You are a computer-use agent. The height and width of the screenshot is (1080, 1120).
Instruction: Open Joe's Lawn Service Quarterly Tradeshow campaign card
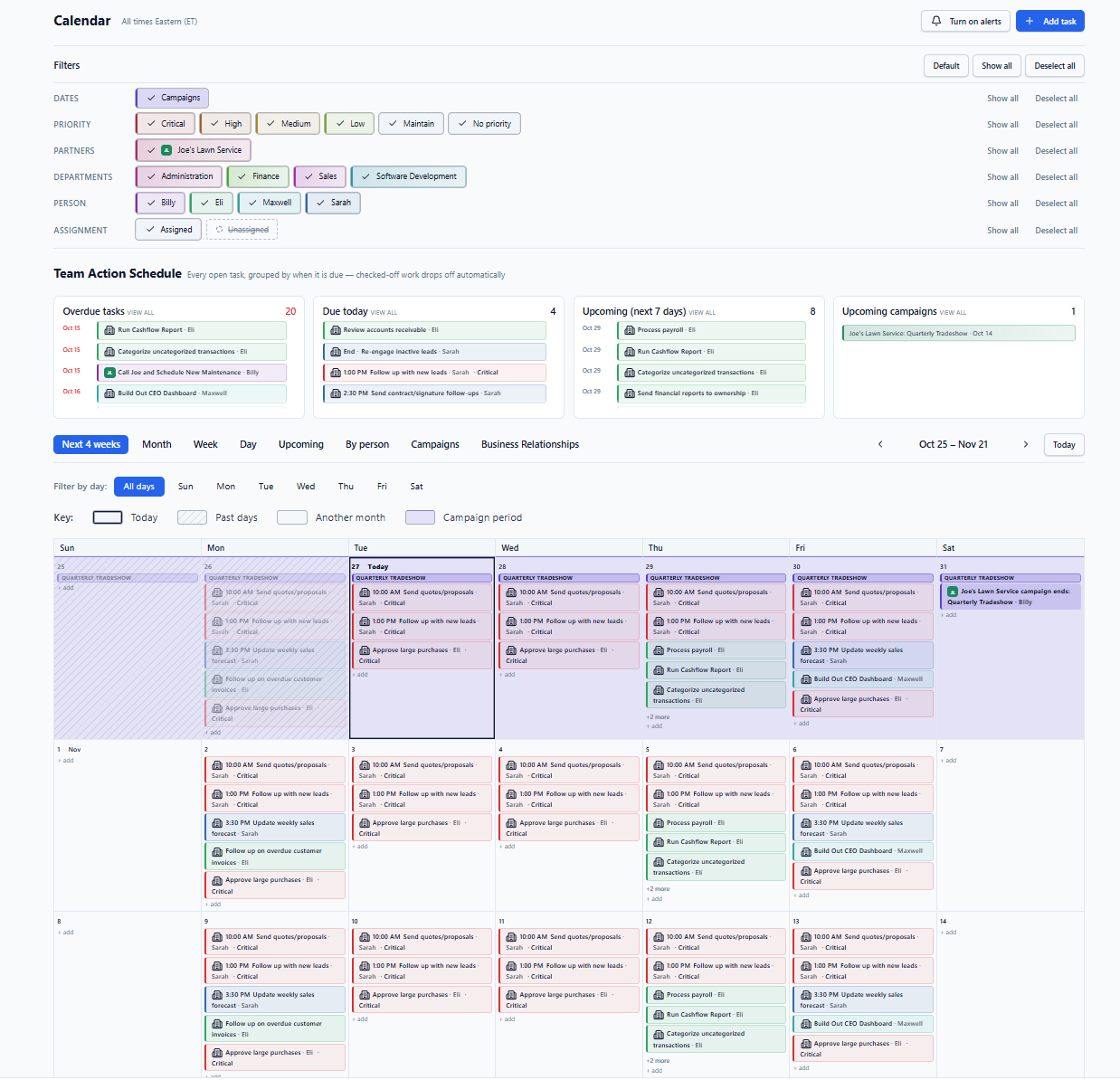pyautogui.click(x=959, y=333)
